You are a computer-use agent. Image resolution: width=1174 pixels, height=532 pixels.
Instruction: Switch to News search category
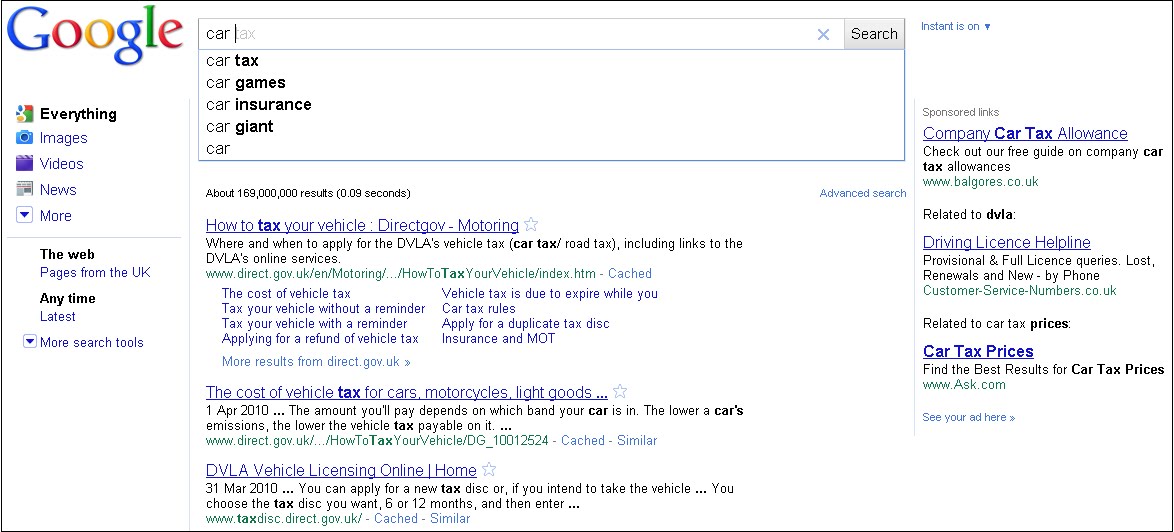pyautogui.click(x=58, y=189)
